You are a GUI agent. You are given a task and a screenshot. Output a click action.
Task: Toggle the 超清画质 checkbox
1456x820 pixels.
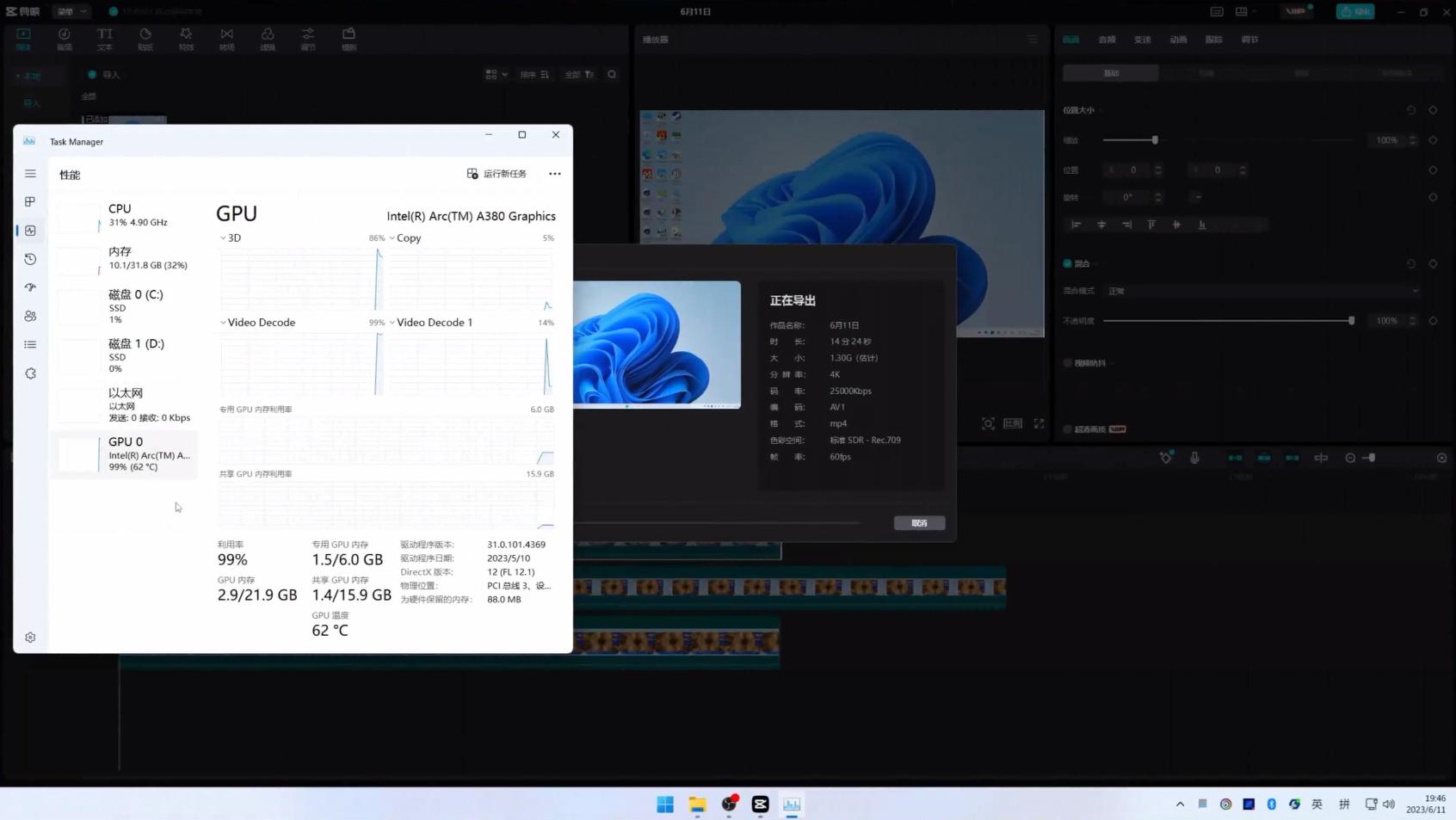tap(1067, 429)
